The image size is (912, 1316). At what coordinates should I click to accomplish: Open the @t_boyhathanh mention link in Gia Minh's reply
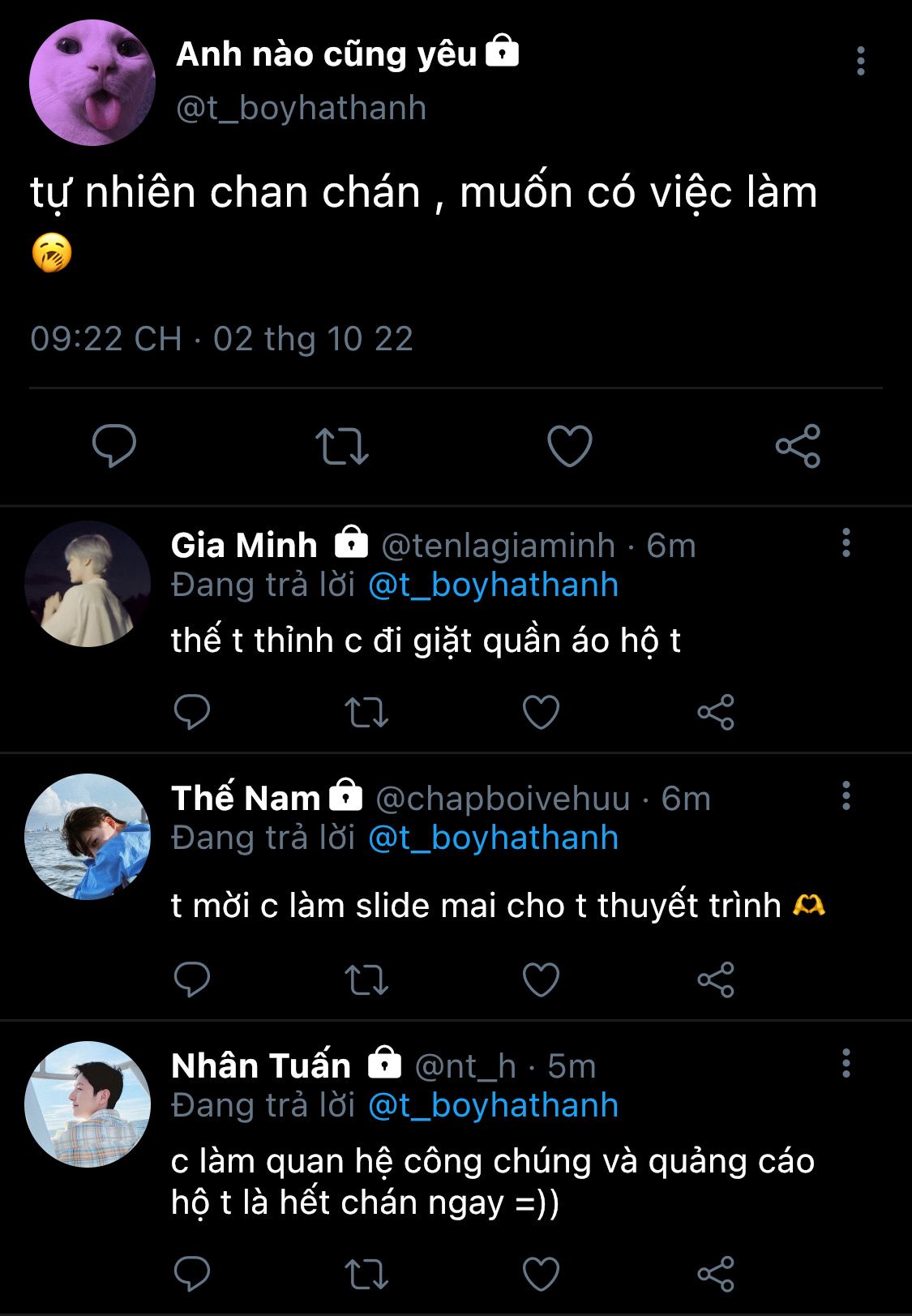pyautogui.click(x=493, y=585)
